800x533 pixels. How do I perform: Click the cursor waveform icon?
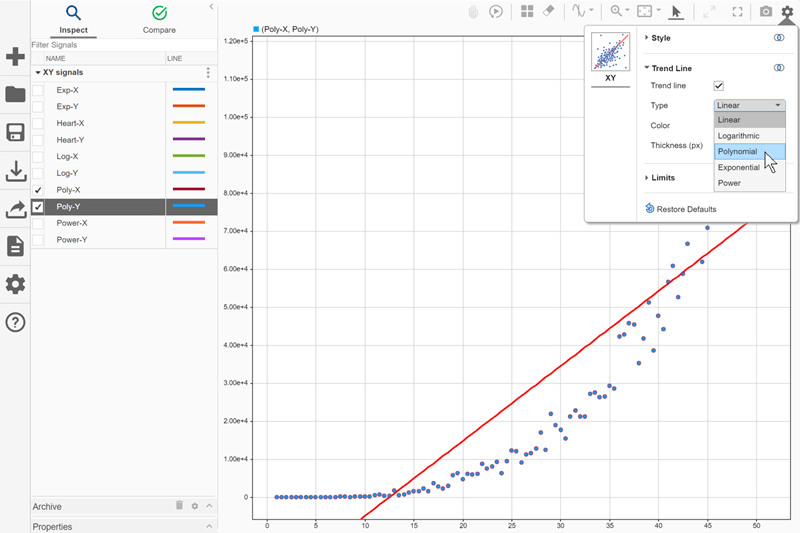pyautogui.click(x=579, y=11)
